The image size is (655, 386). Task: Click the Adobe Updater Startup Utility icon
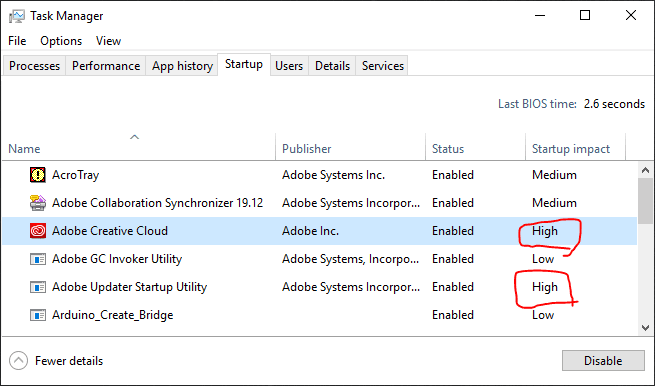pyautogui.click(x=38, y=287)
